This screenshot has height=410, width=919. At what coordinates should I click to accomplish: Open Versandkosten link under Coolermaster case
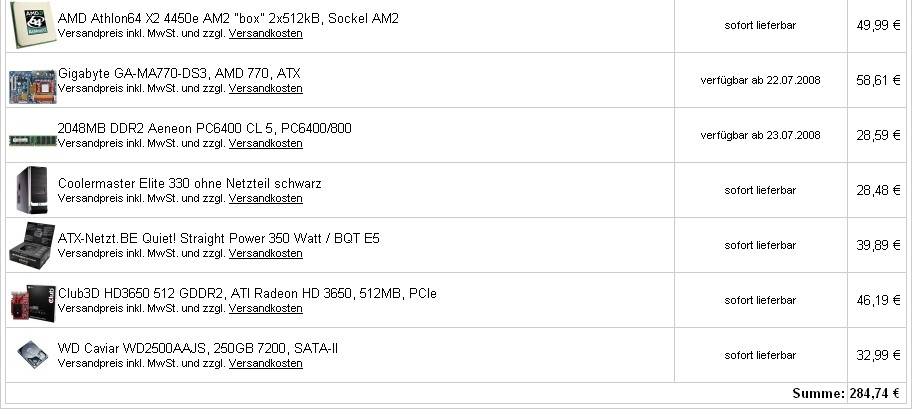tap(266, 199)
